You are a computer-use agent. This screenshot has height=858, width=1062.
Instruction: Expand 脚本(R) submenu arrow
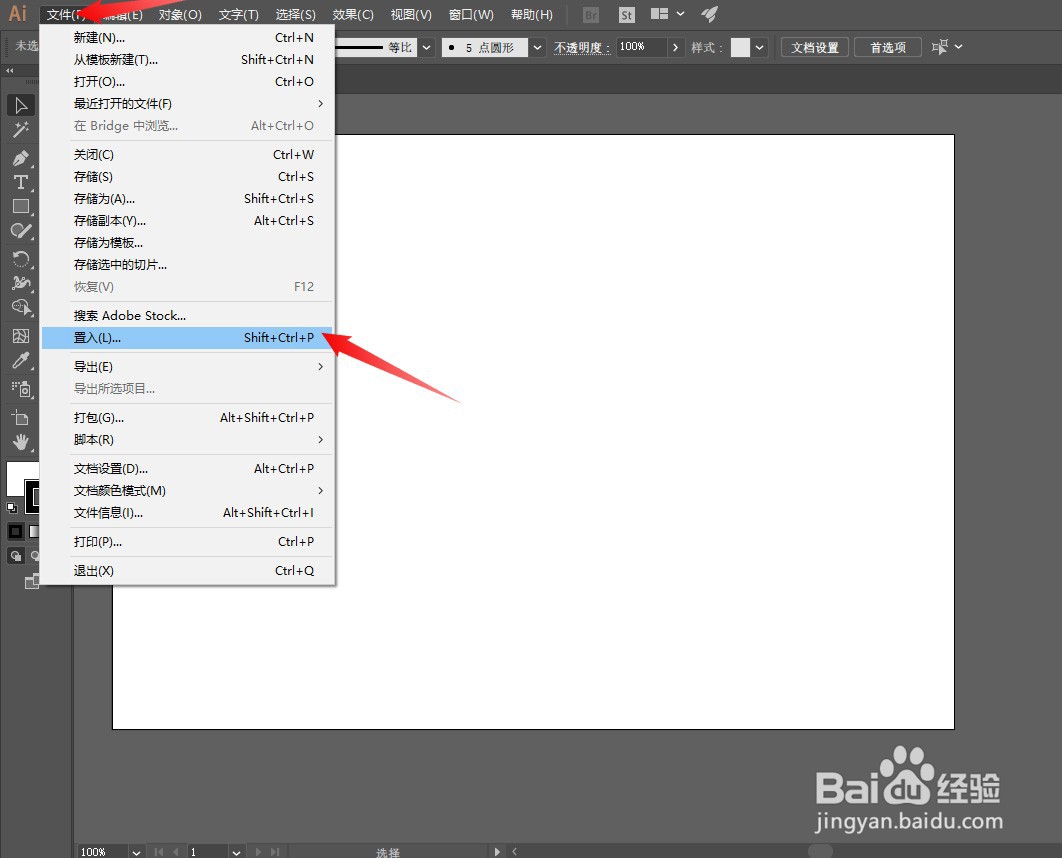click(x=320, y=439)
